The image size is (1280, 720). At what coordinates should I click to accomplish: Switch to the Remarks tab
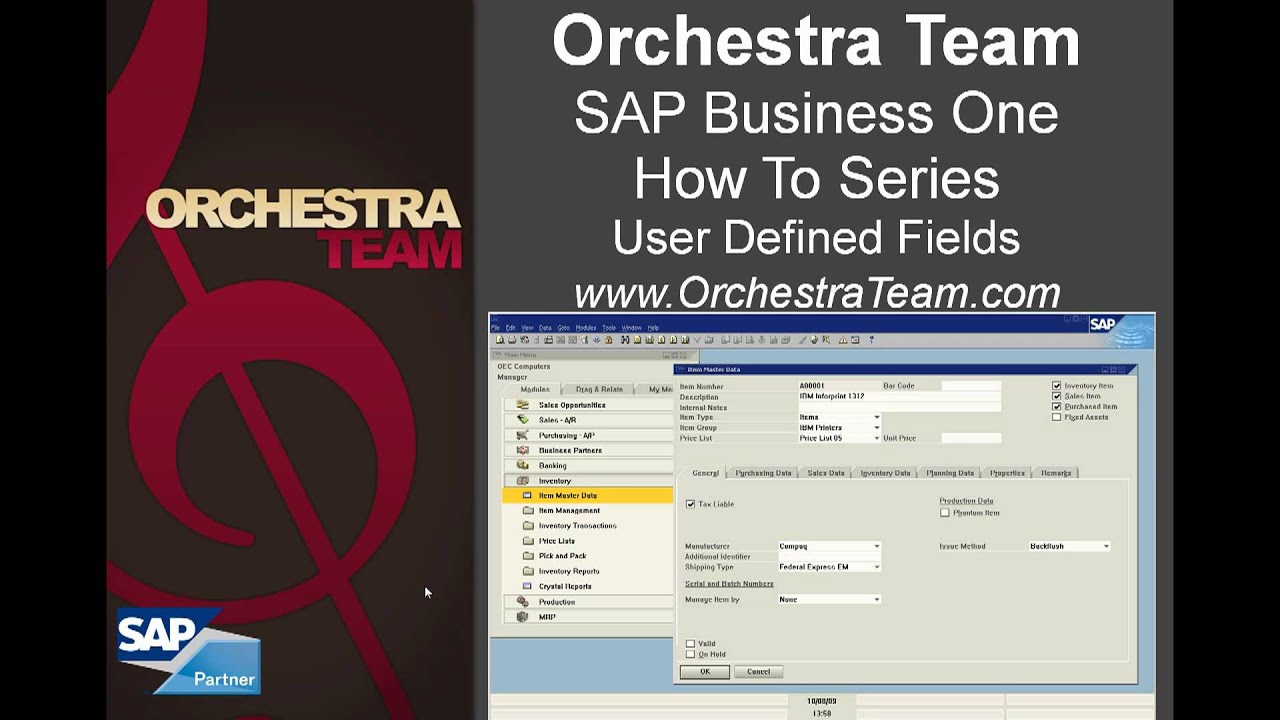point(1056,473)
